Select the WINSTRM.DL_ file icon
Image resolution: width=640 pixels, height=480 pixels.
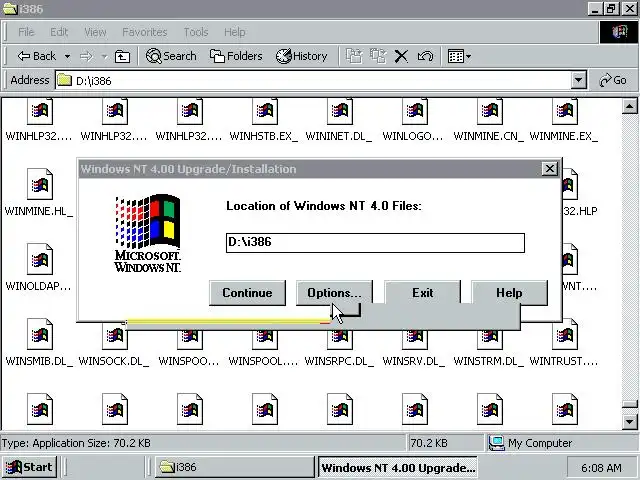pos(490,340)
